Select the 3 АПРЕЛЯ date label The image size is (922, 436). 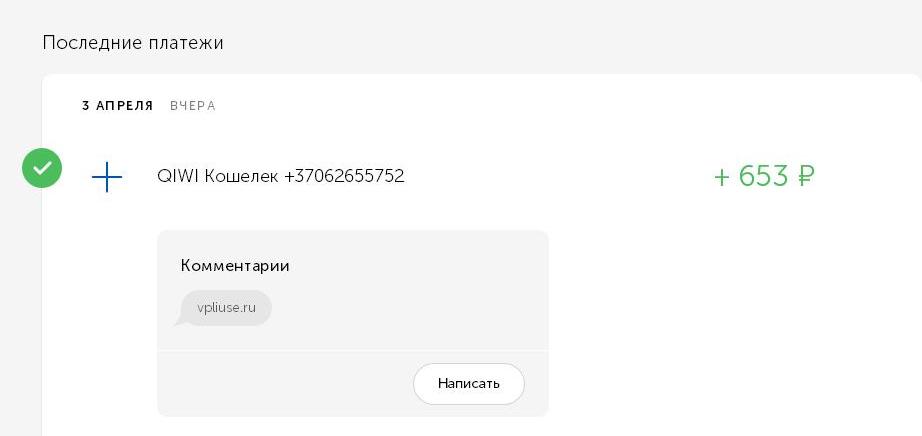(118, 106)
